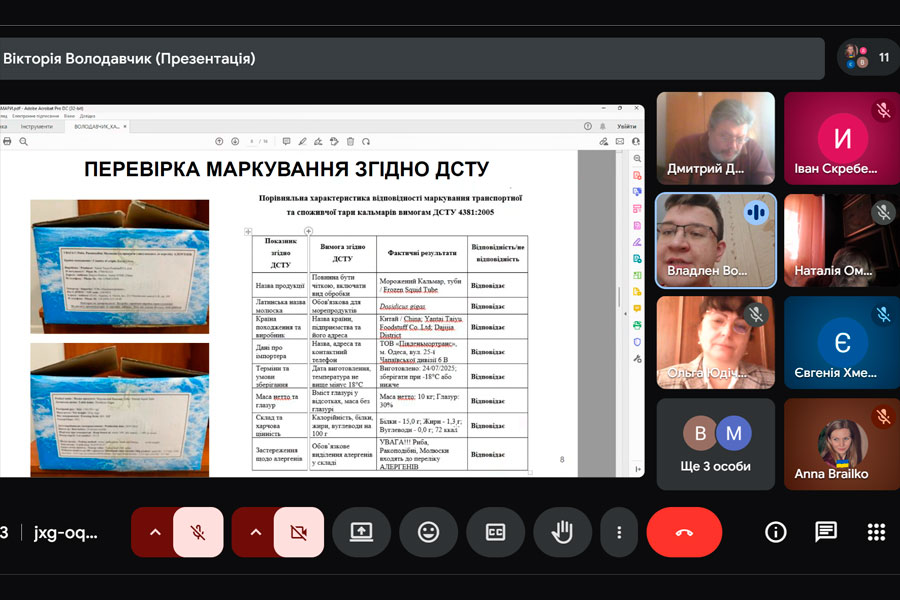
Task: Open more options three-dot menu
Action: point(620,532)
